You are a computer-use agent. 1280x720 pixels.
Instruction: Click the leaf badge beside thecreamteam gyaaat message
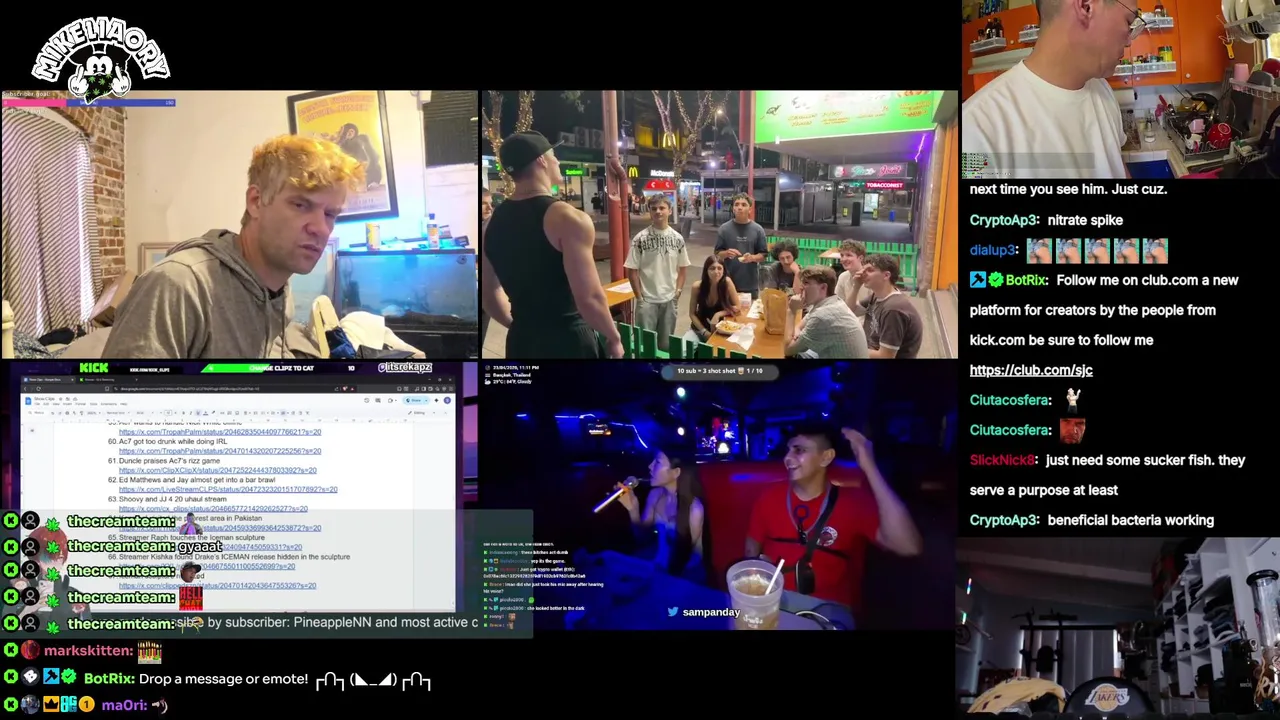coord(52,547)
